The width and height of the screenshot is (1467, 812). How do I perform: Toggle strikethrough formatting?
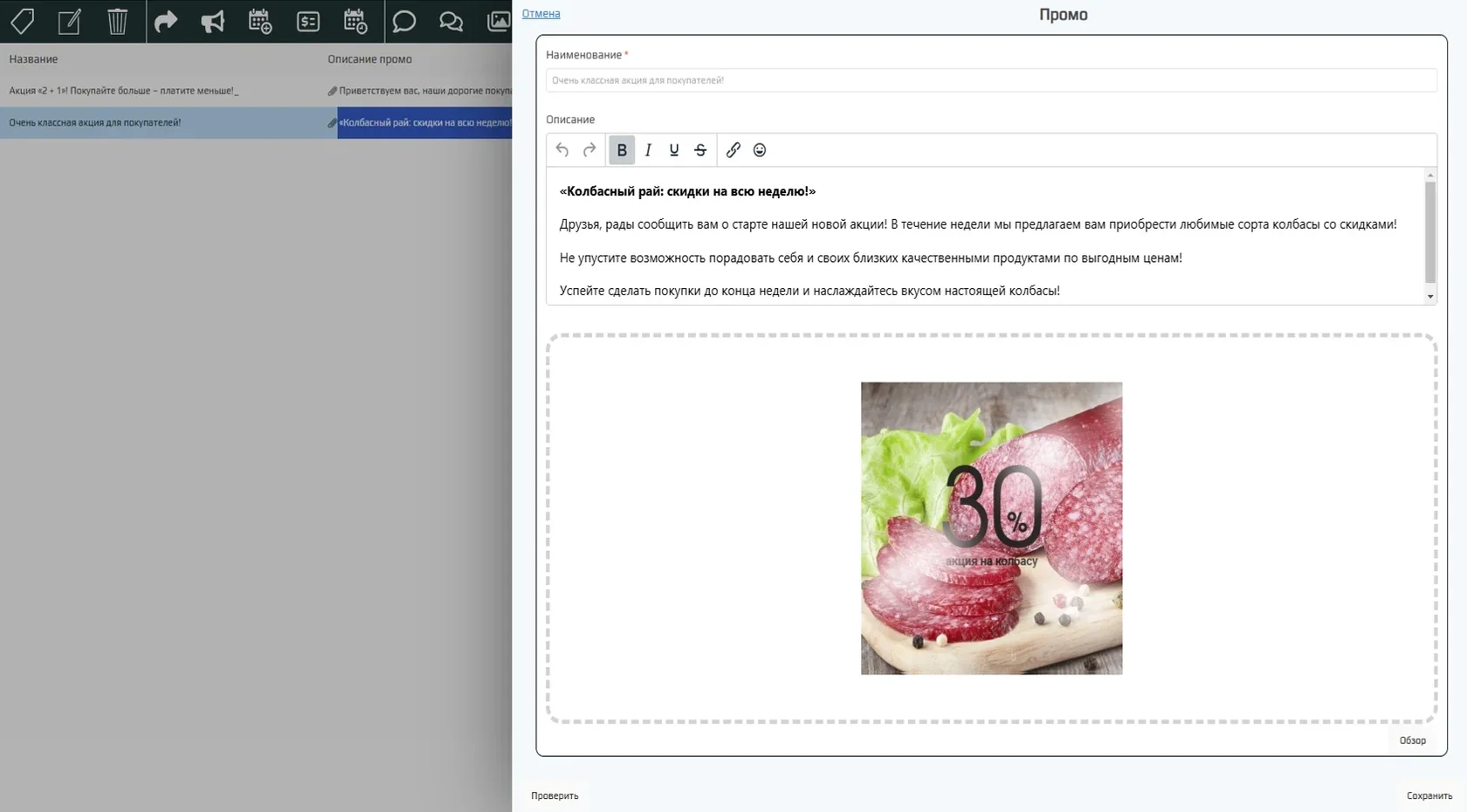(700, 150)
